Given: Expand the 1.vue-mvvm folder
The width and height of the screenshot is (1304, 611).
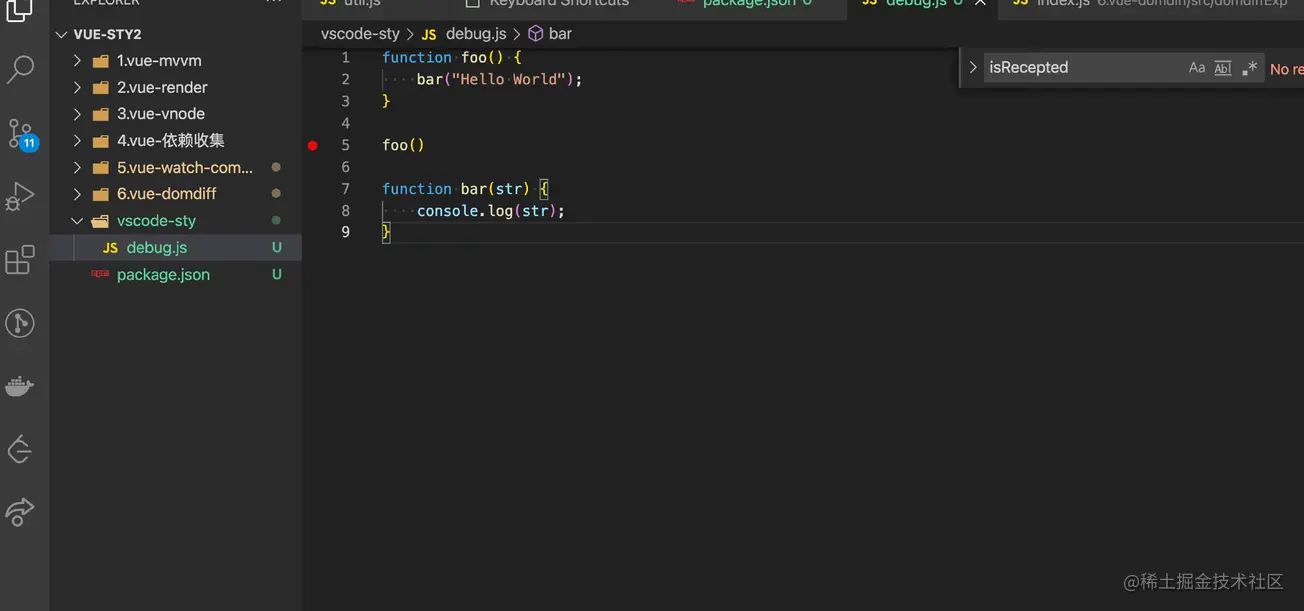Looking at the screenshot, I should (x=78, y=61).
